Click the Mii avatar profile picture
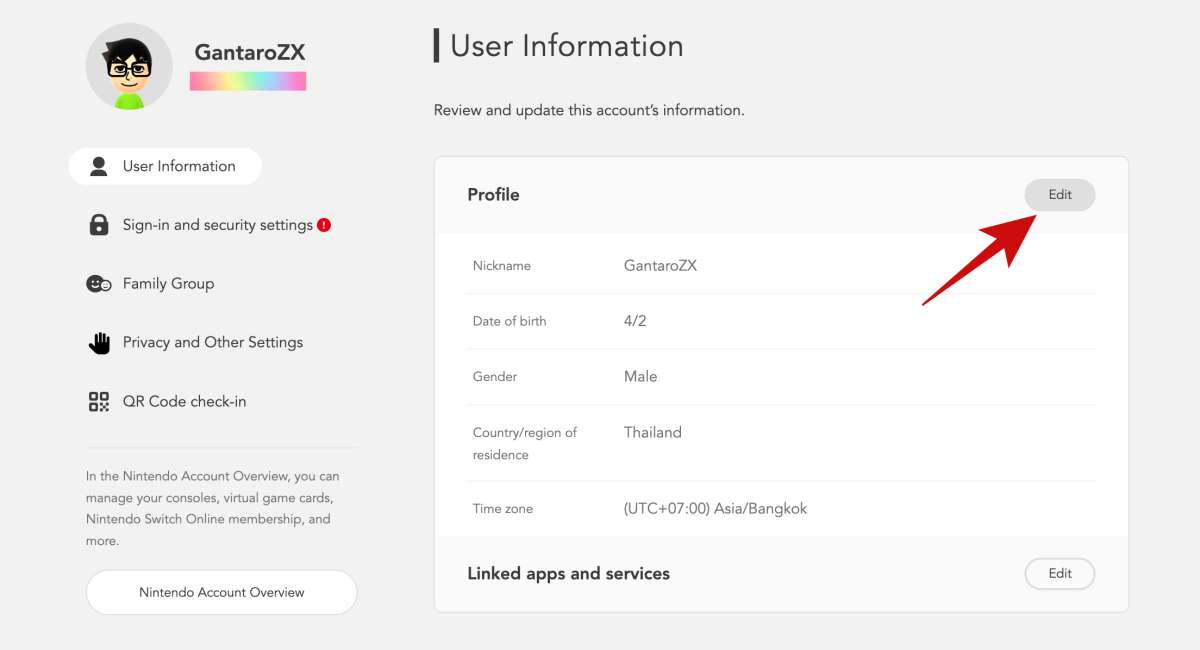The width and height of the screenshot is (1200, 650). click(129, 66)
